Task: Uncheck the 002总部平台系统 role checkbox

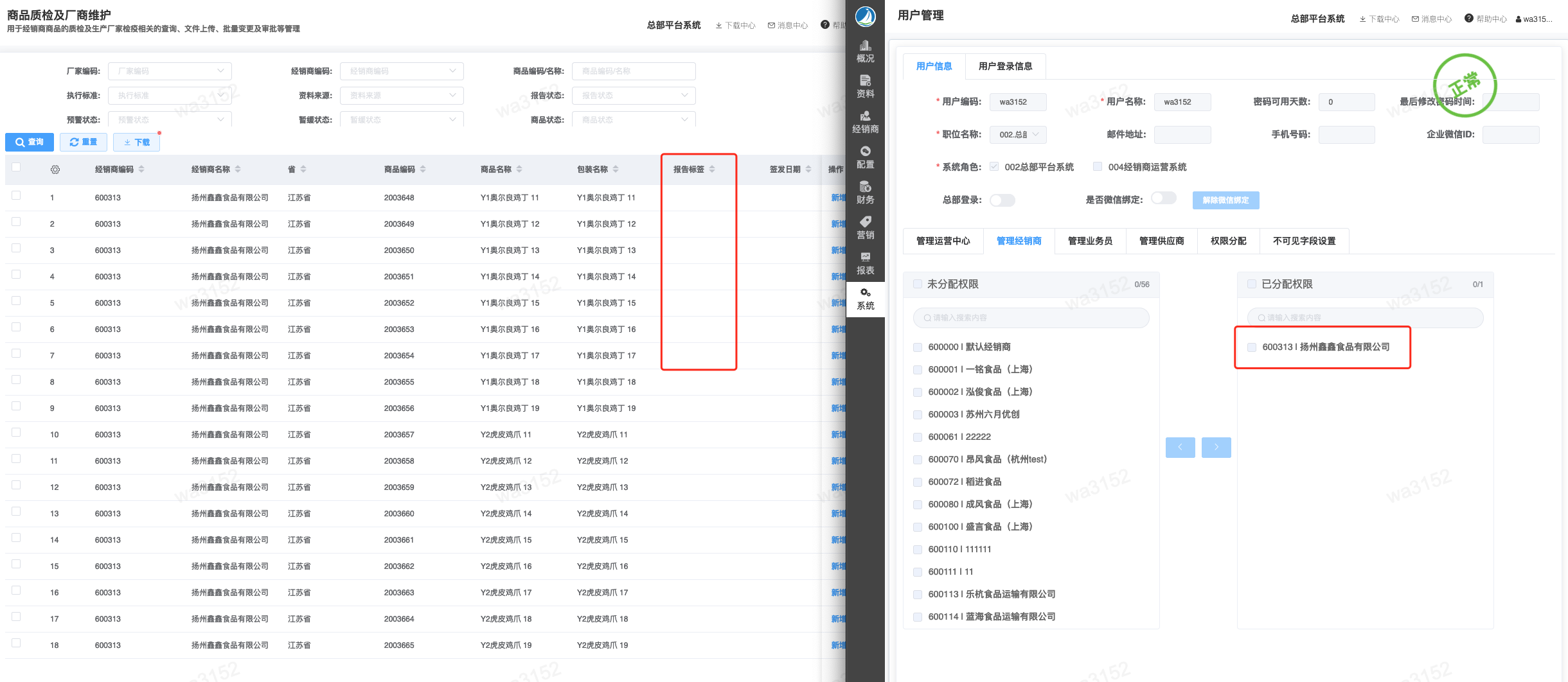Action: pyautogui.click(x=994, y=167)
